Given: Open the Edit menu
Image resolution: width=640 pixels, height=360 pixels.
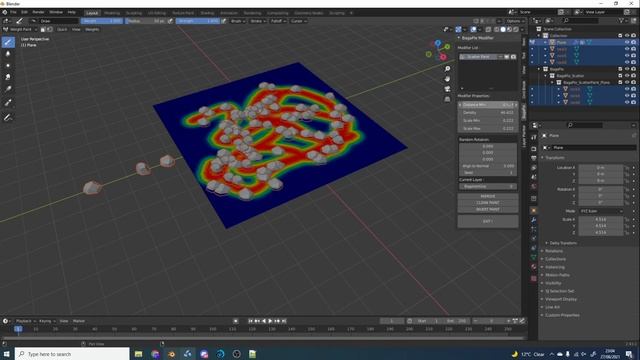Looking at the screenshot, I should (x=24, y=13).
